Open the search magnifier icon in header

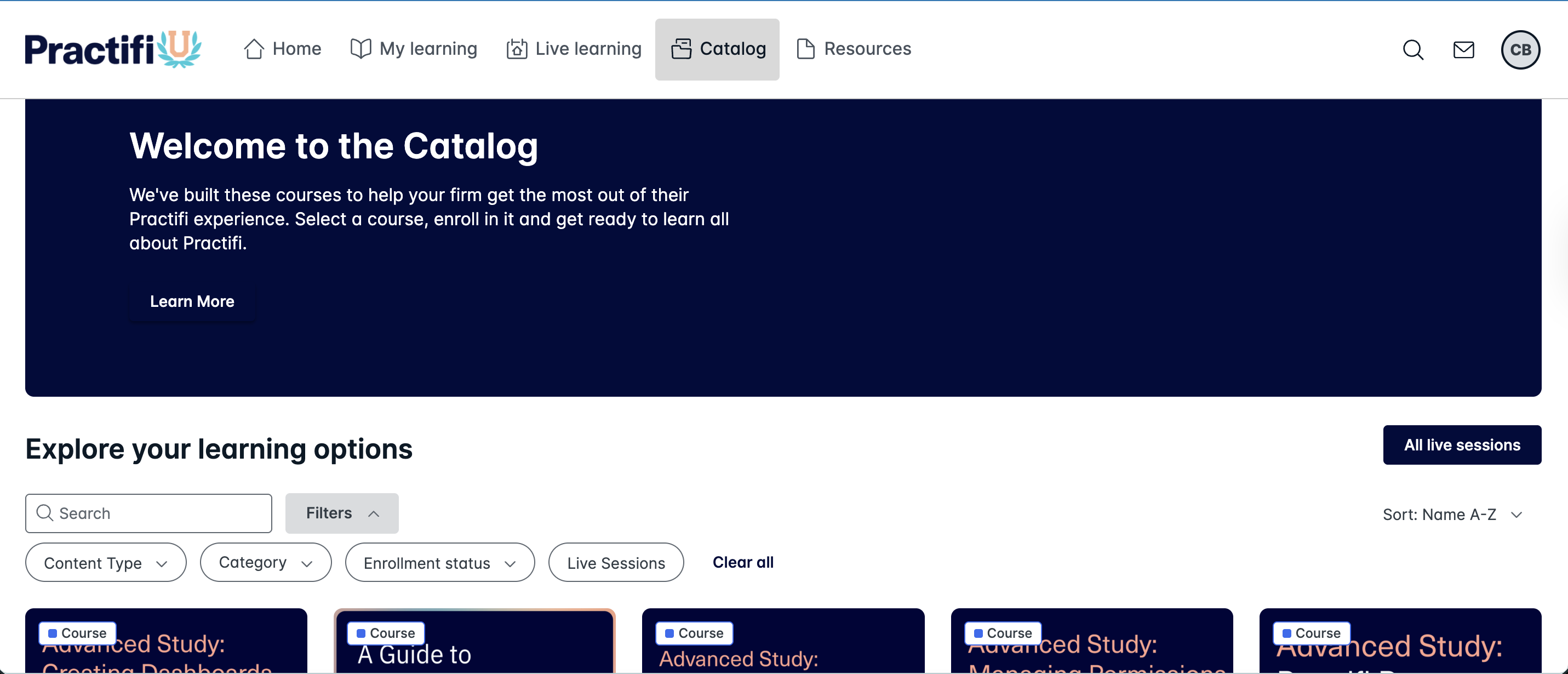coord(1413,50)
